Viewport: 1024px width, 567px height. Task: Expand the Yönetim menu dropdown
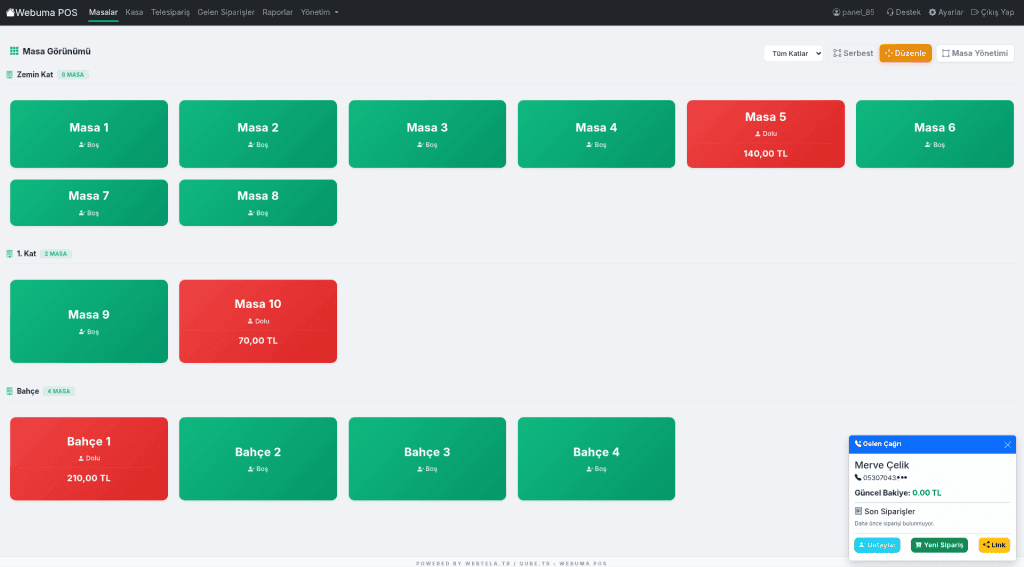pyautogui.click(x=320, y=12)
